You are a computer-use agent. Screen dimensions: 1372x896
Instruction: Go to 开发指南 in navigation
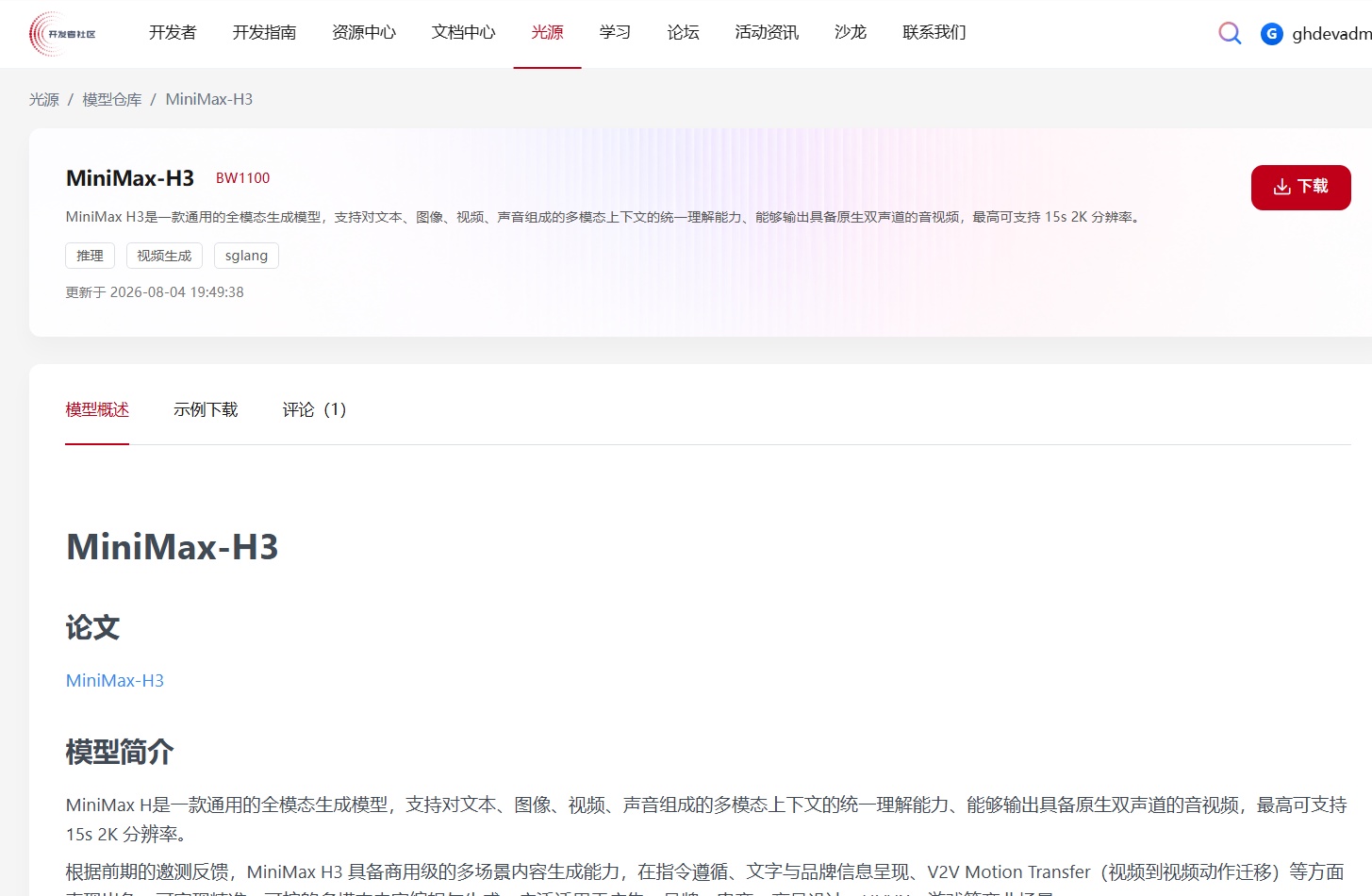tap(264, 33)
